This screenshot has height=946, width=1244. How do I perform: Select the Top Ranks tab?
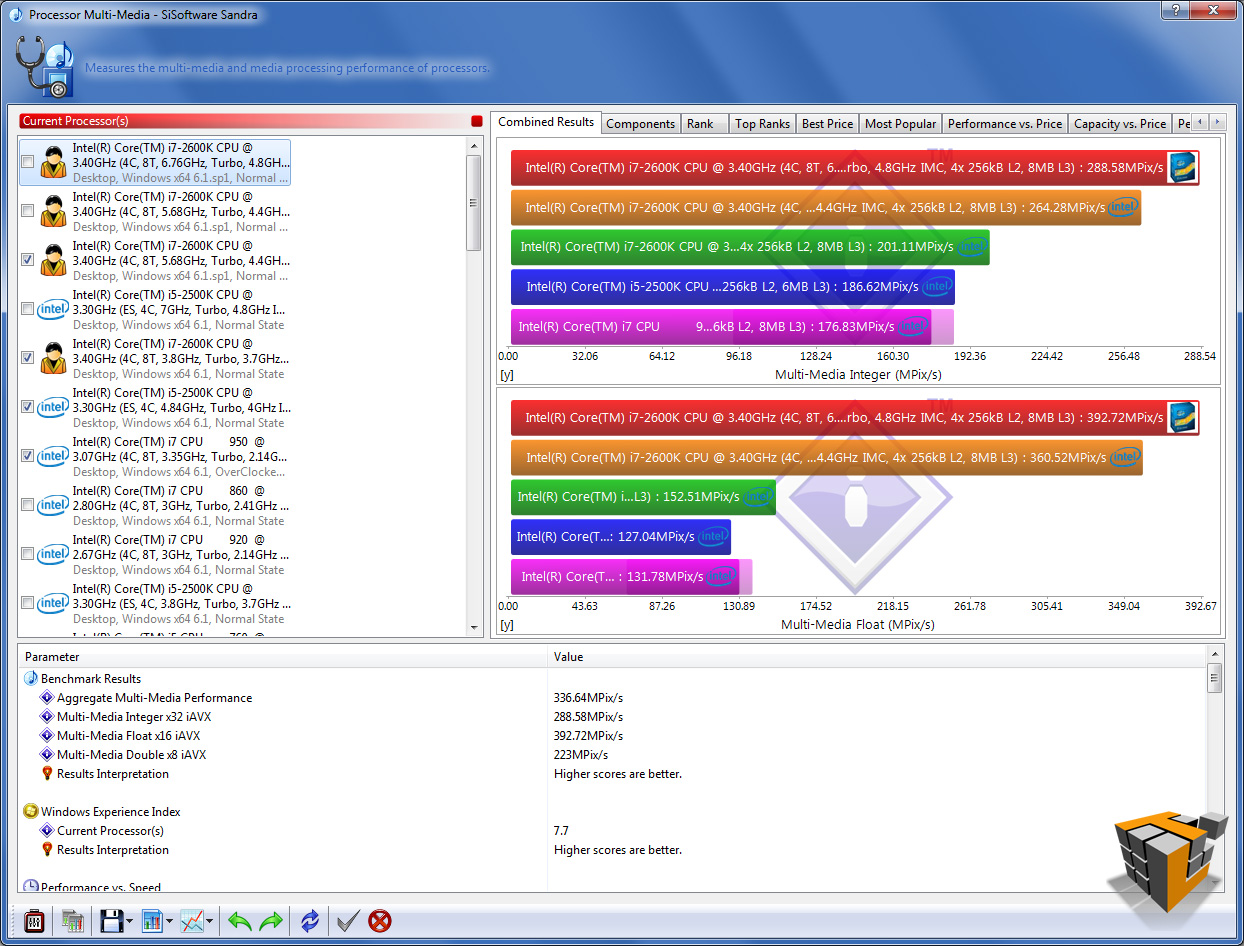762,124
